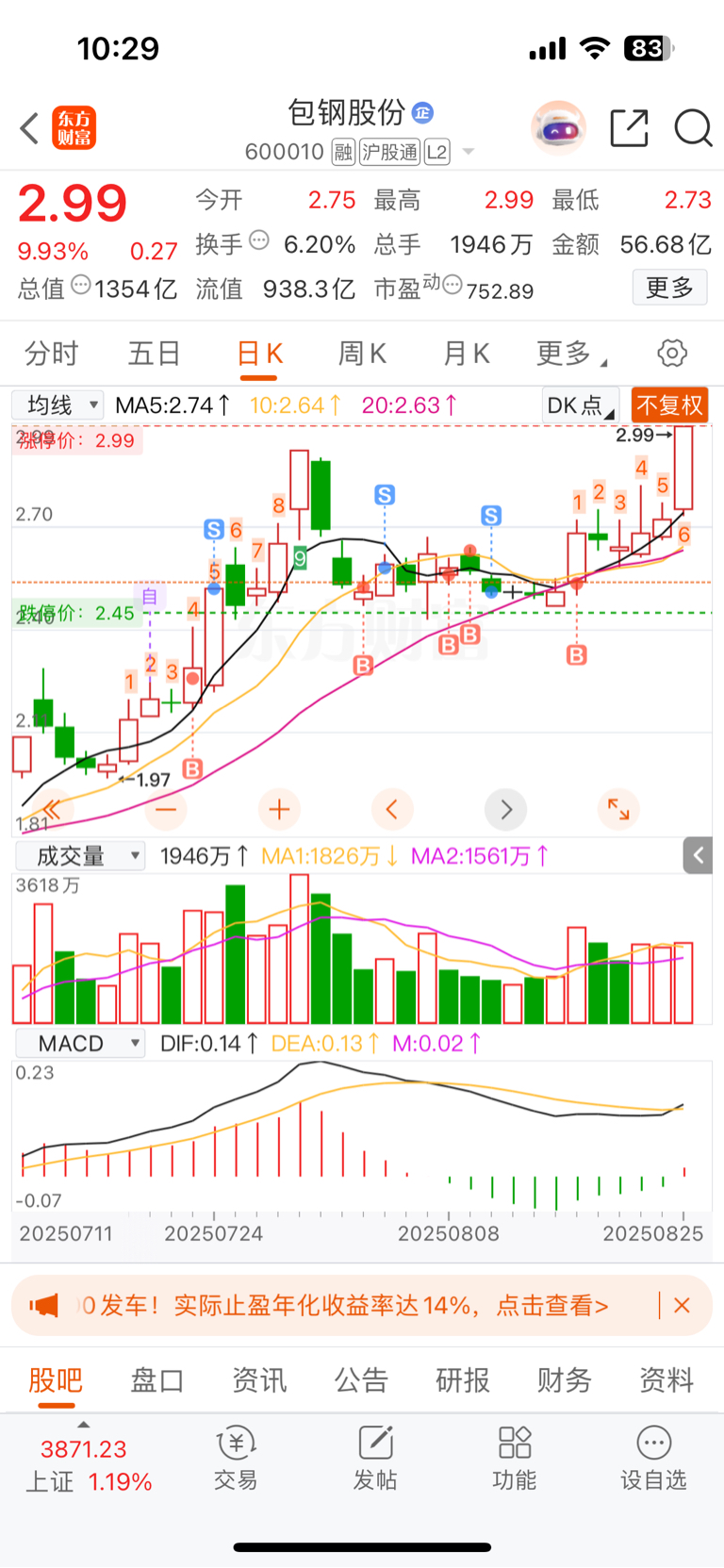724x1568 pixels.
Task: Tap the 市盈 752.89 value
Action: click(501, 290)
